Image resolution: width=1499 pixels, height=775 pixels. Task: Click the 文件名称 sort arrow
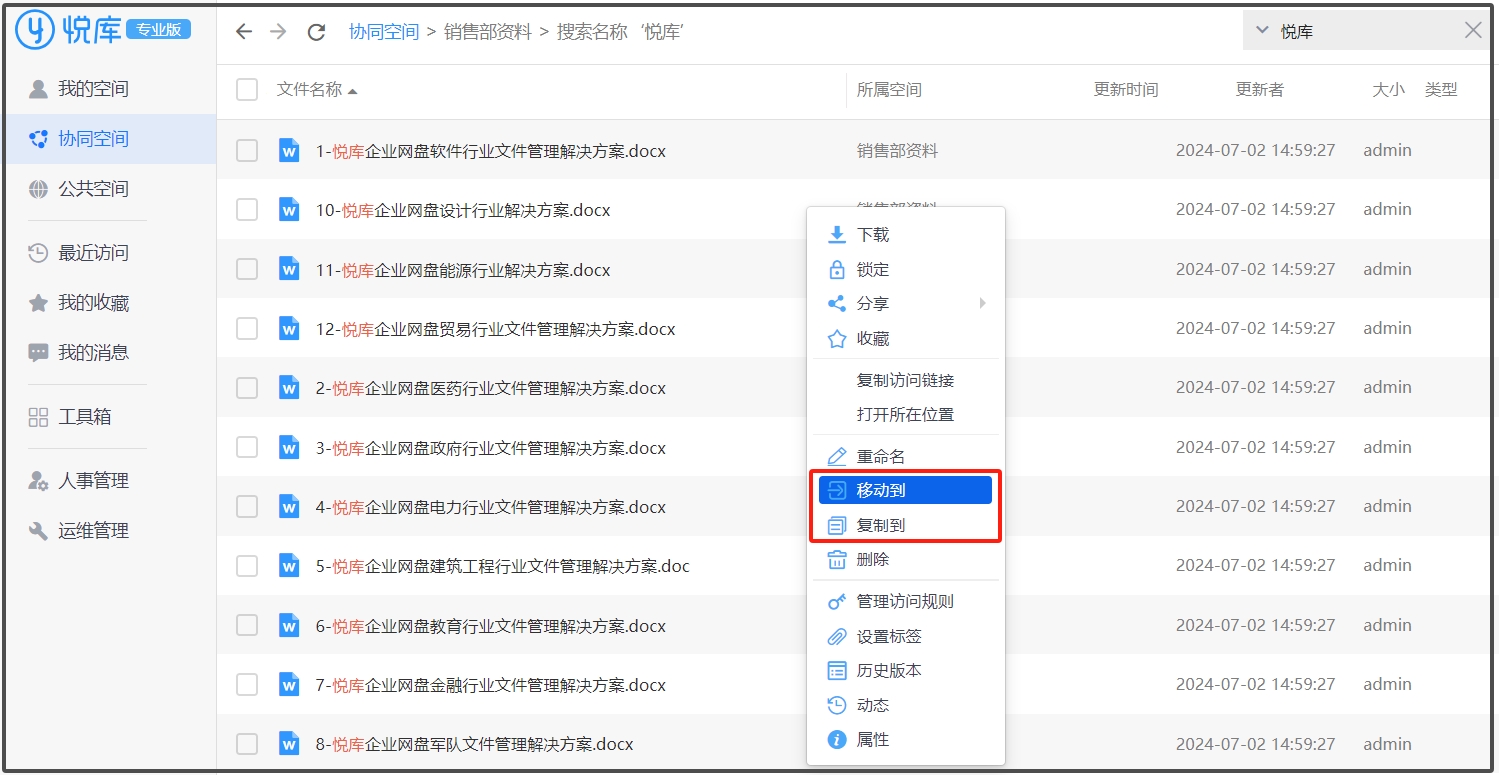[352, 91]
